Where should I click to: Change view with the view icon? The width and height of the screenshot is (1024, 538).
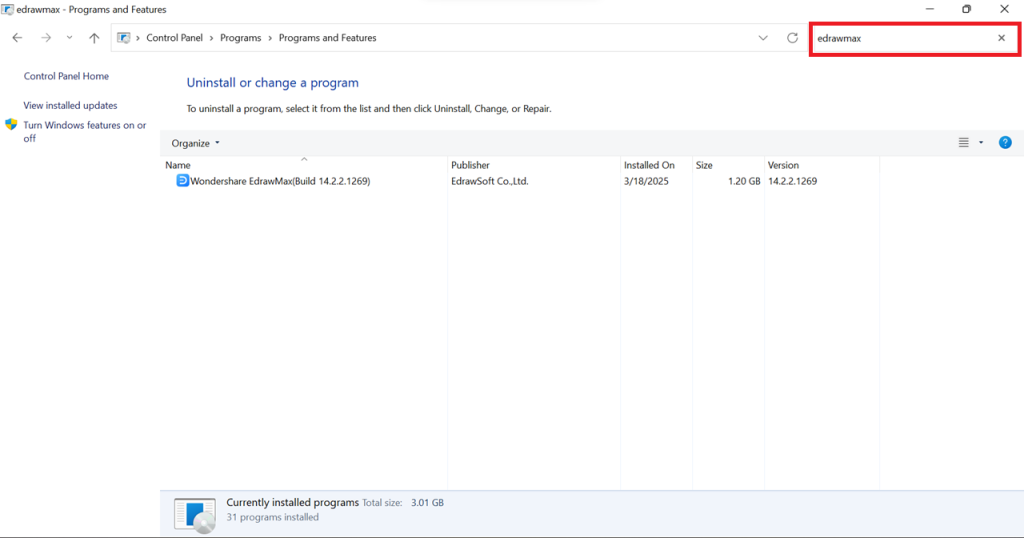click(963, 142)
